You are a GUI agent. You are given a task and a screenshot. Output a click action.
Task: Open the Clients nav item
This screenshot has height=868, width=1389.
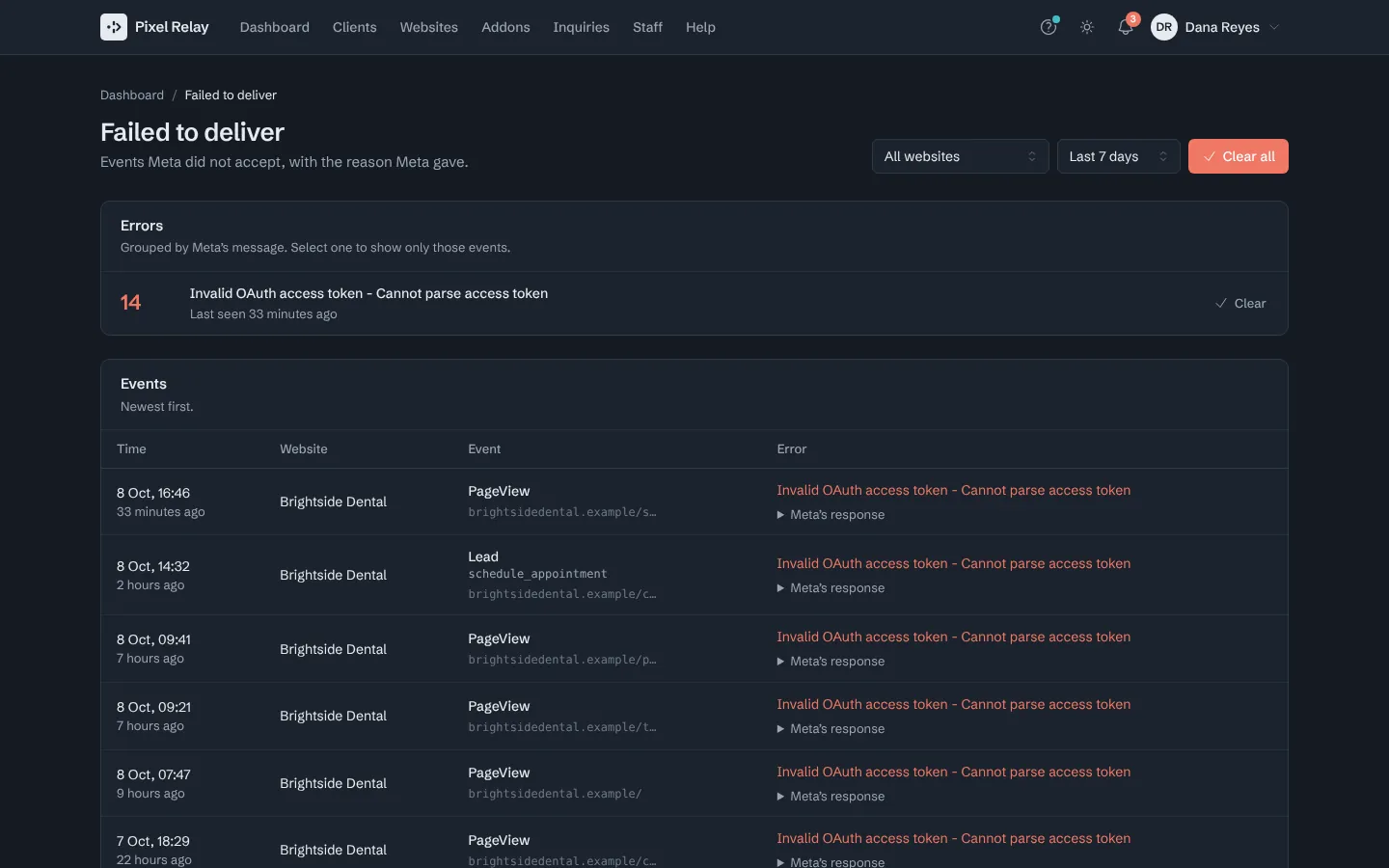tap(355, 27)
